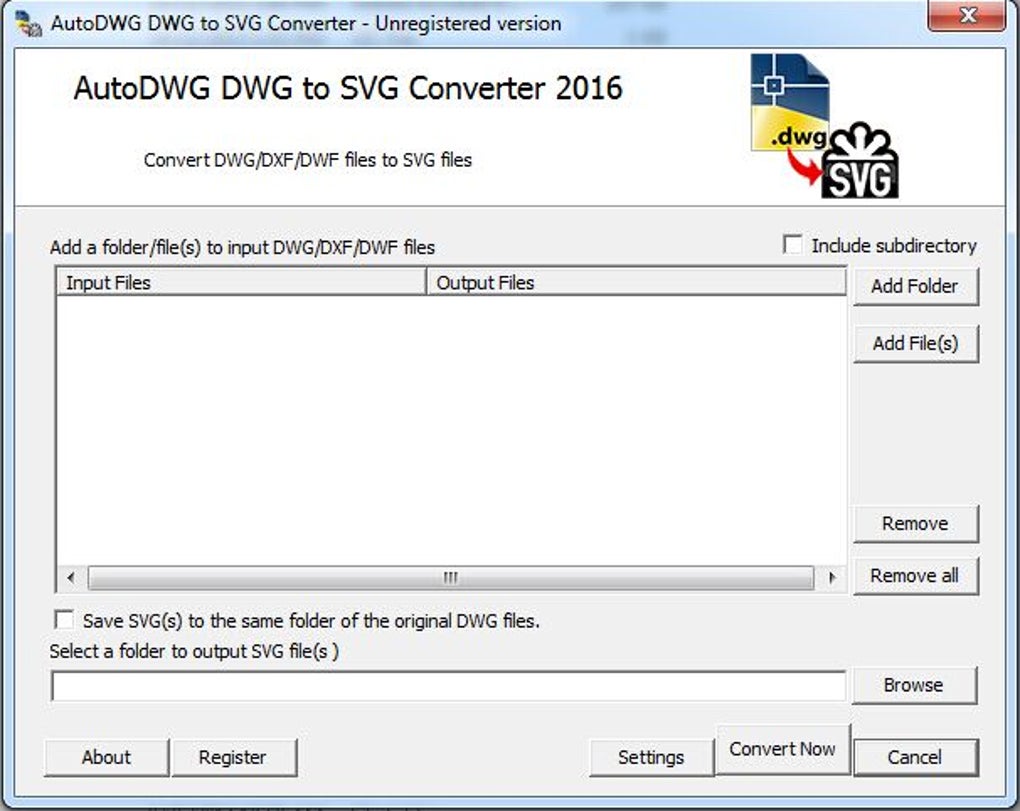Click the horizontal scrollbar right arrow
Viewport: 1020px width, 811px height.
pos(831,578)
